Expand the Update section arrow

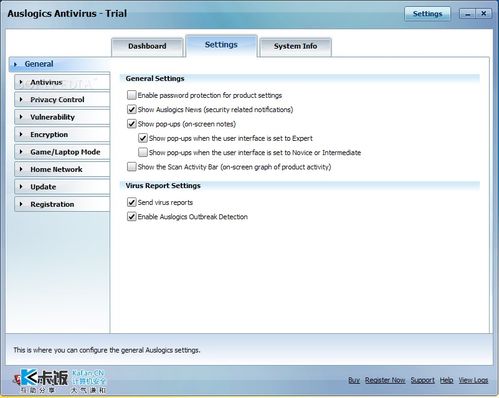pyautogui.click(x=21, y=187)
